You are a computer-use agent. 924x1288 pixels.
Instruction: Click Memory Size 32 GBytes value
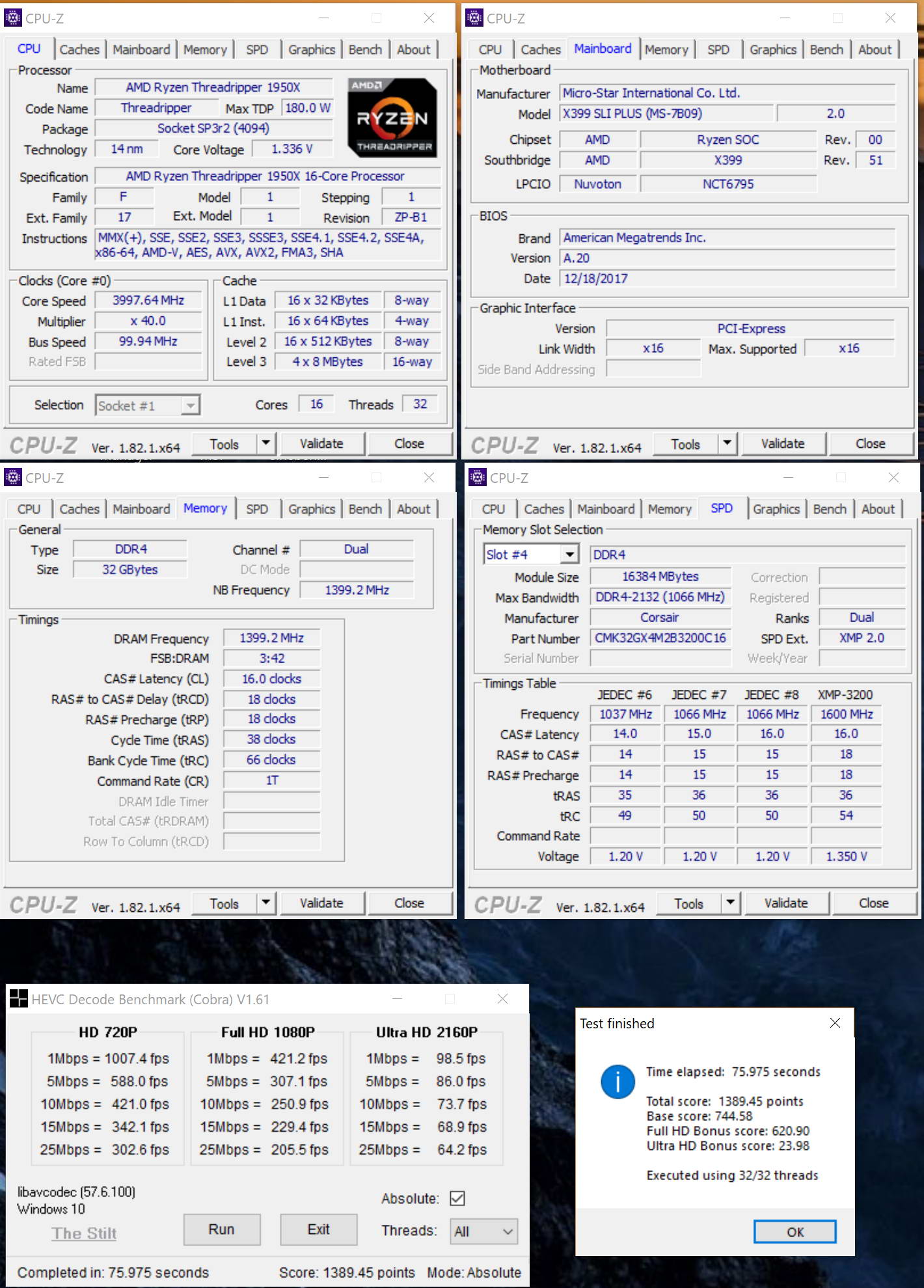pyautogui.click(x=130, y=569)
